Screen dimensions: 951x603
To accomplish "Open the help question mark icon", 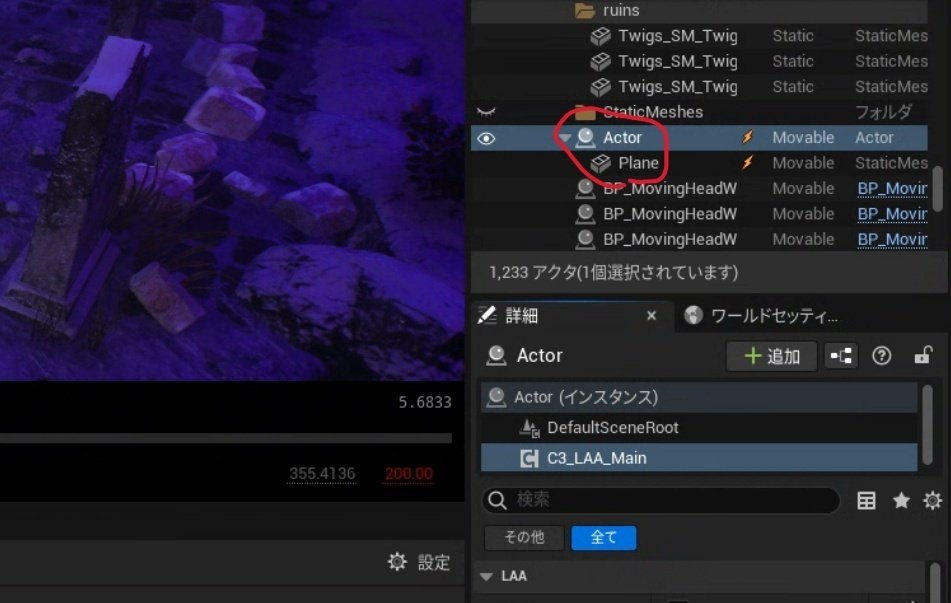I will click(x=881, y=356).
